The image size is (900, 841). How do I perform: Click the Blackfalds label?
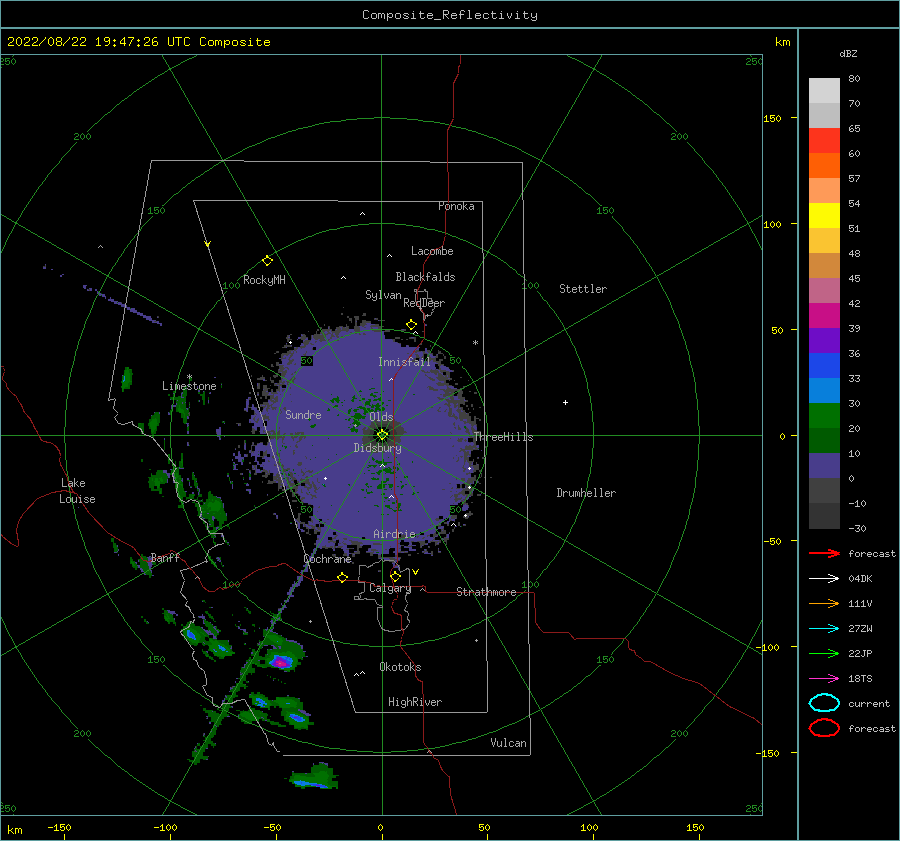pos(425,277)
